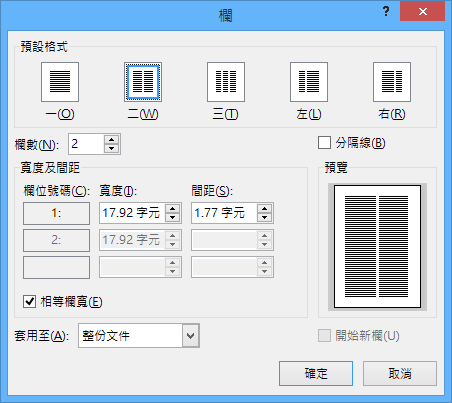The width and height of the screenshot is (452, 403).
Task: Open help with the question mark icon
Action: click(x=386, y=12)
